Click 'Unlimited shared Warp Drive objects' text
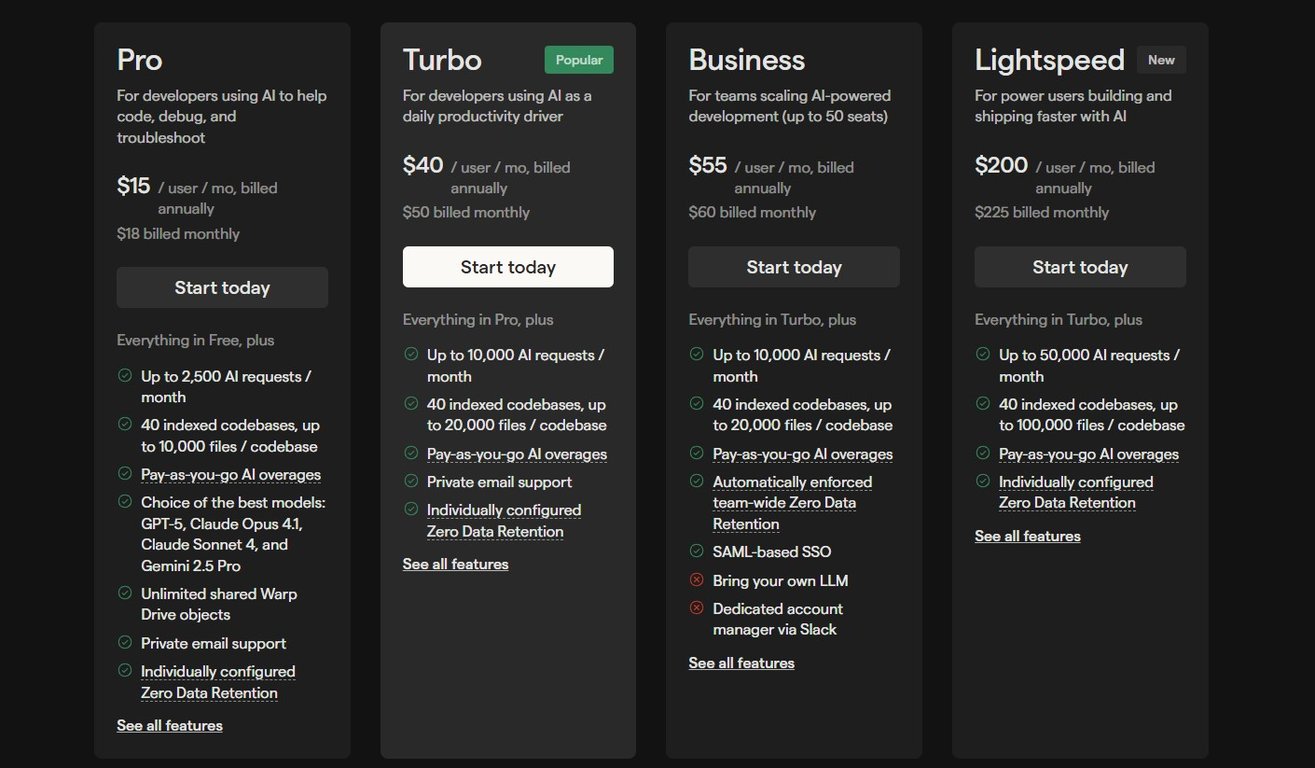1315x768 pixels. pos(219,604)
